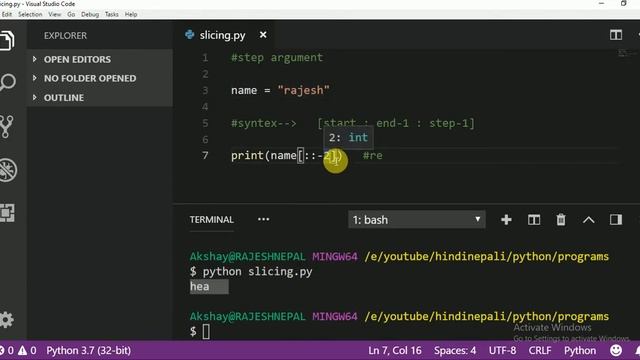
Task: Split the terminal pane
Action: (533, 220)
